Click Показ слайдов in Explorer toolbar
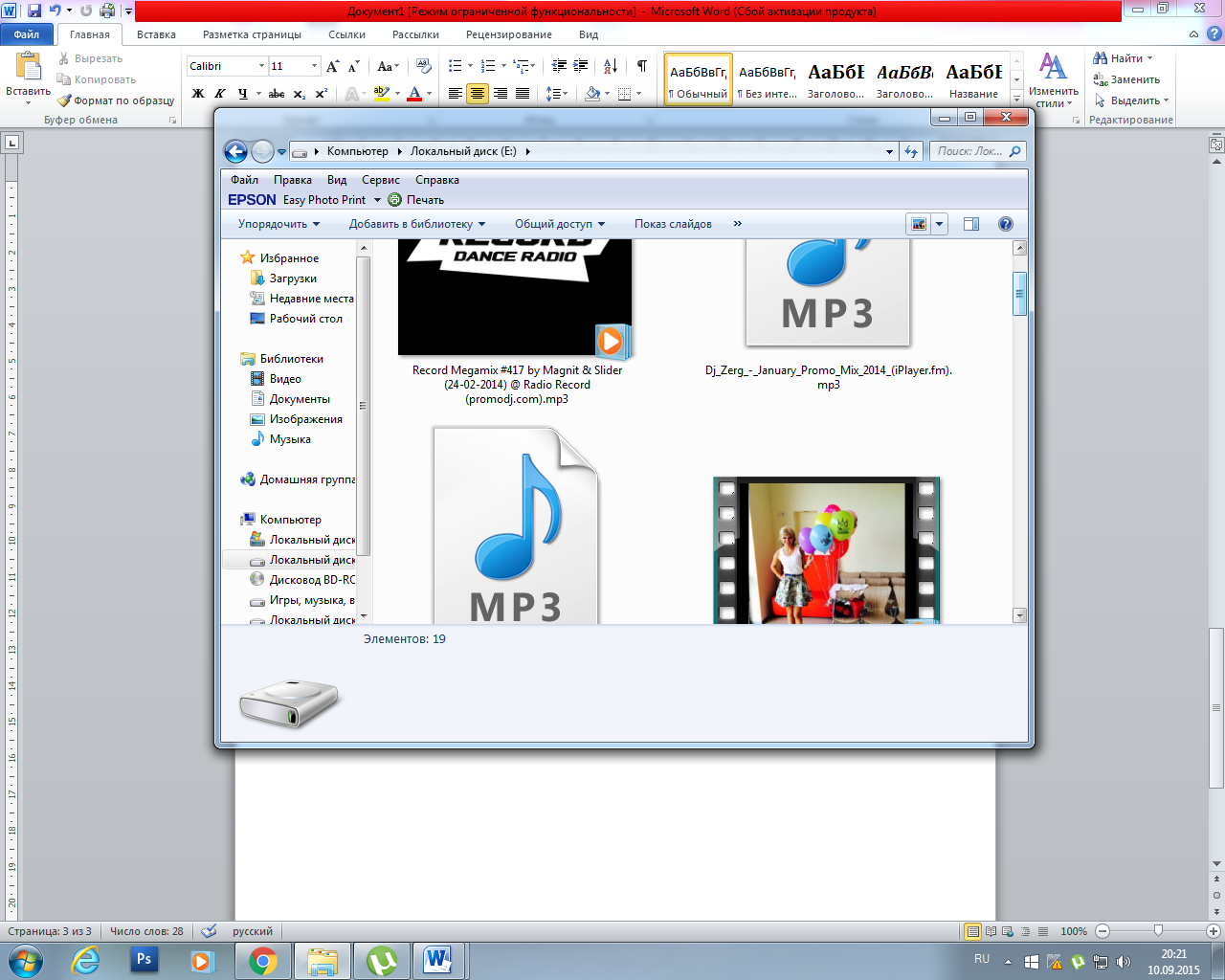 tap(673, 224)
